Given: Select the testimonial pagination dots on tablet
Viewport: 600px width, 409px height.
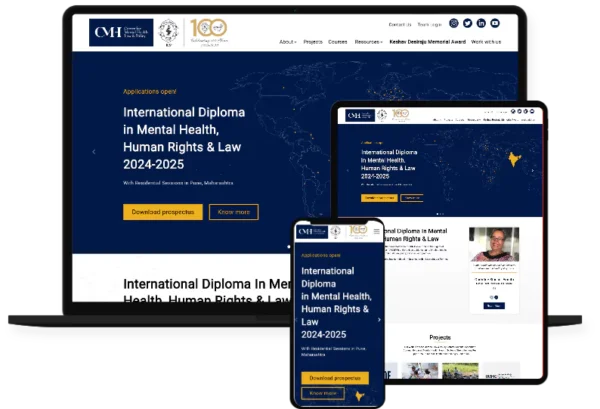Looking at the screenshot, I should 494,297.
